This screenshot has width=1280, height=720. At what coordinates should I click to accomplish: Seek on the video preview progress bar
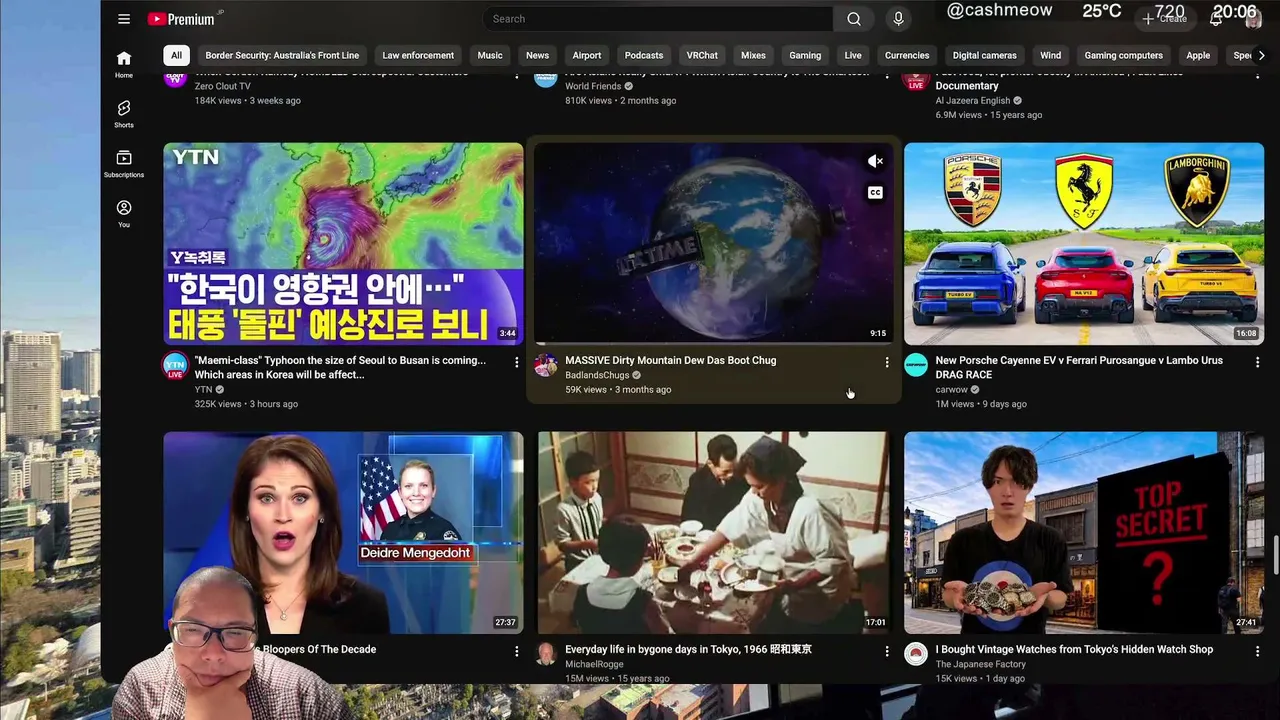[714, 343]
